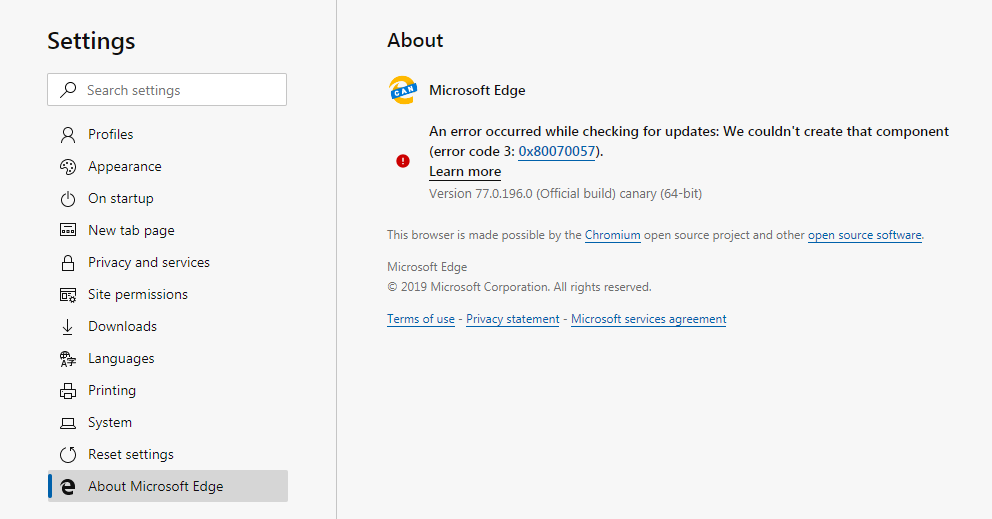This screenshot has width=992, height=519.
Task: Click the System laptop icon
Action: click(x=68, y=423)
